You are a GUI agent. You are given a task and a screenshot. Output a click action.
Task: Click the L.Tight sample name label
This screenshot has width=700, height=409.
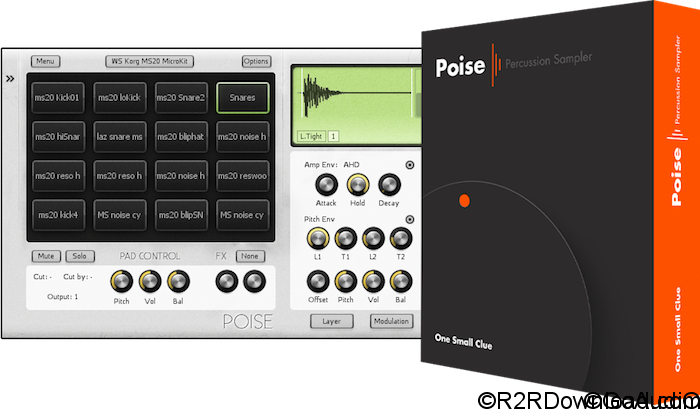[x=311, y=136]
